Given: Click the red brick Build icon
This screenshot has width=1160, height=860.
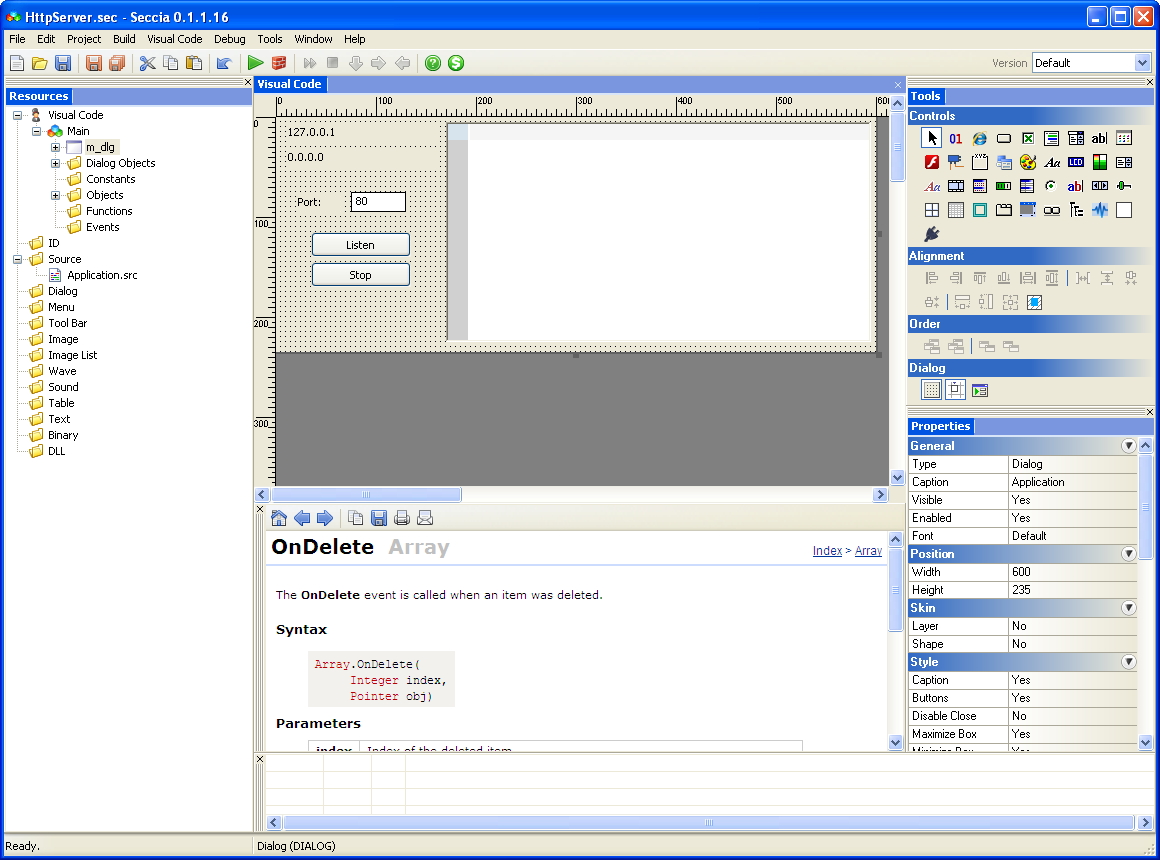Looking at the screenshot, I should coord(279,64).
